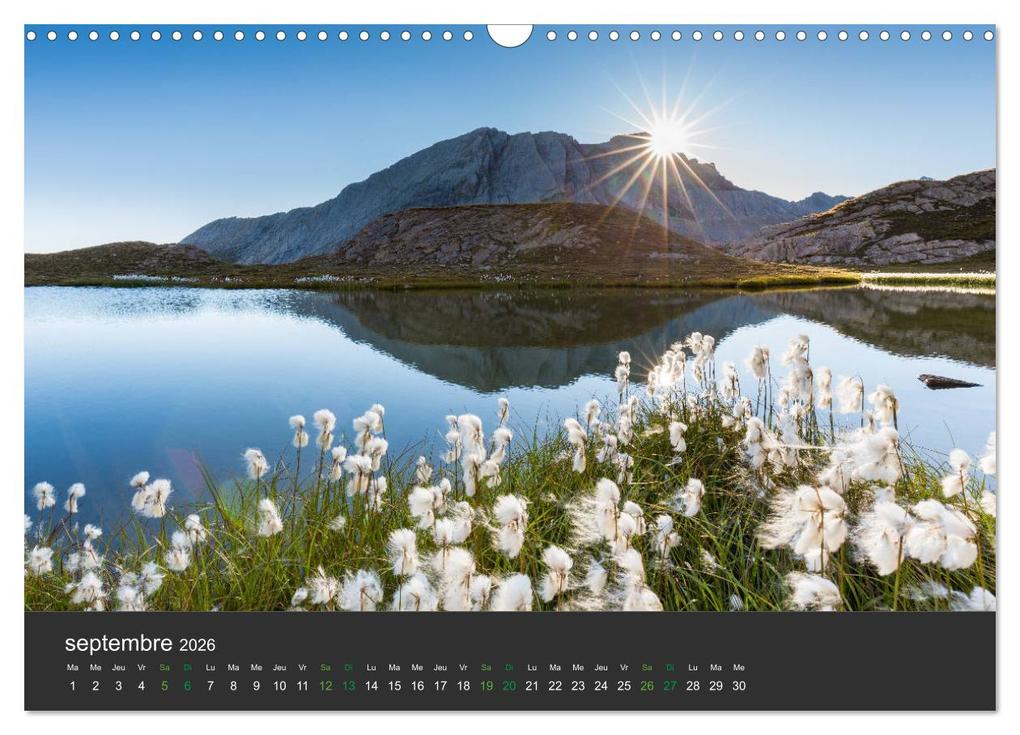Click the last date, 30

[739, 686]
